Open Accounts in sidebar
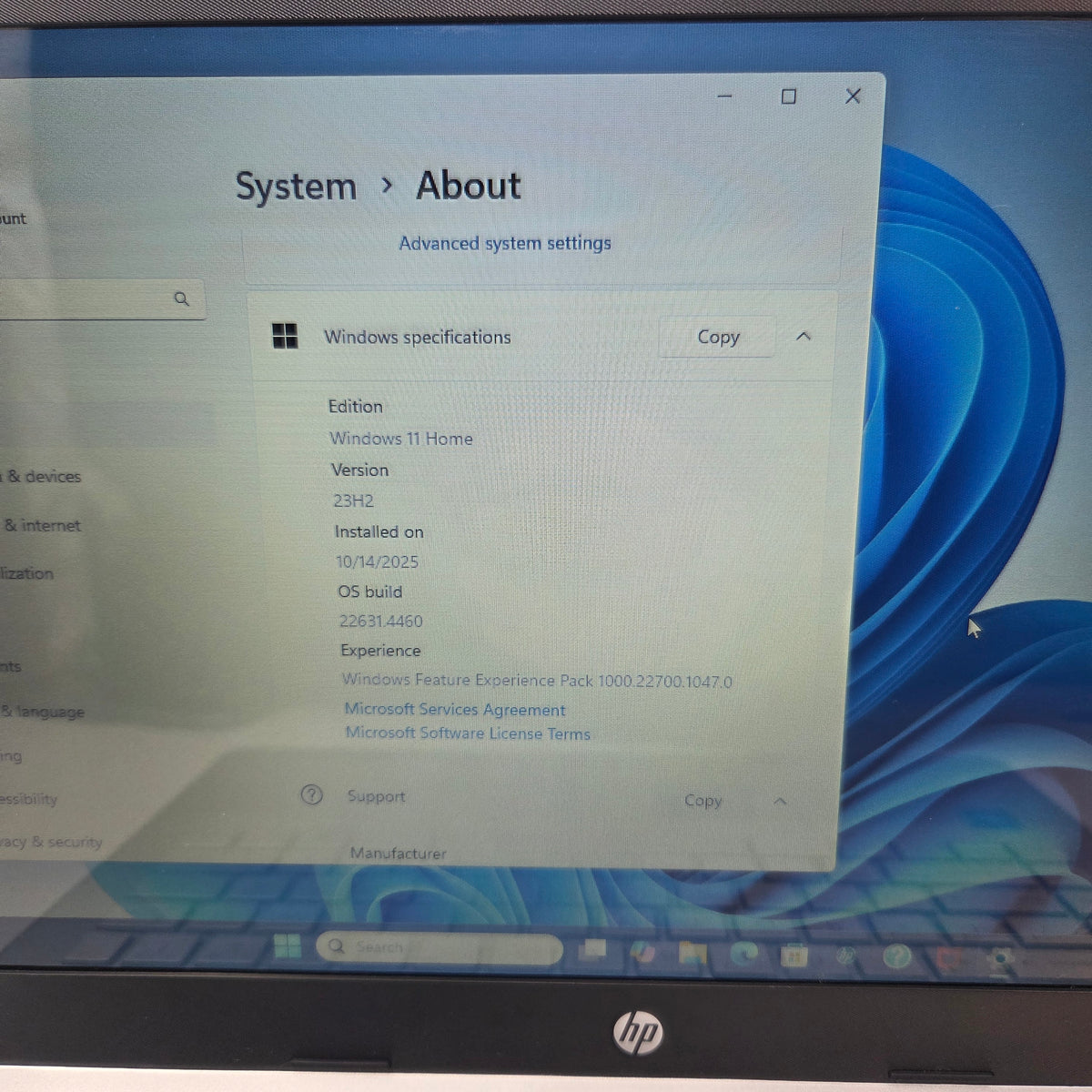This screenshot has height=1092, width=1092. [11, 667]
